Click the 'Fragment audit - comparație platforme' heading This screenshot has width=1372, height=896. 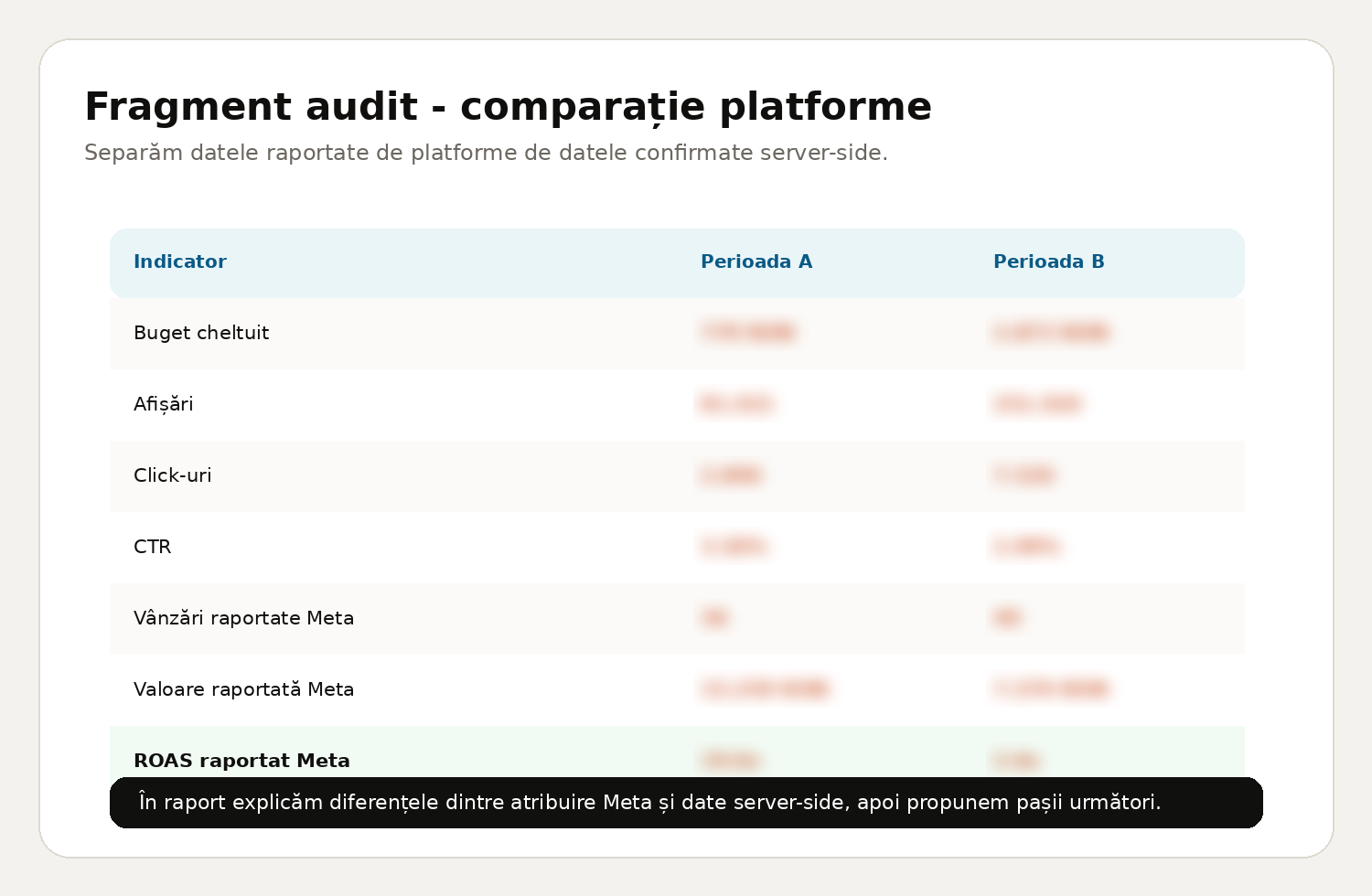(508, 107)
